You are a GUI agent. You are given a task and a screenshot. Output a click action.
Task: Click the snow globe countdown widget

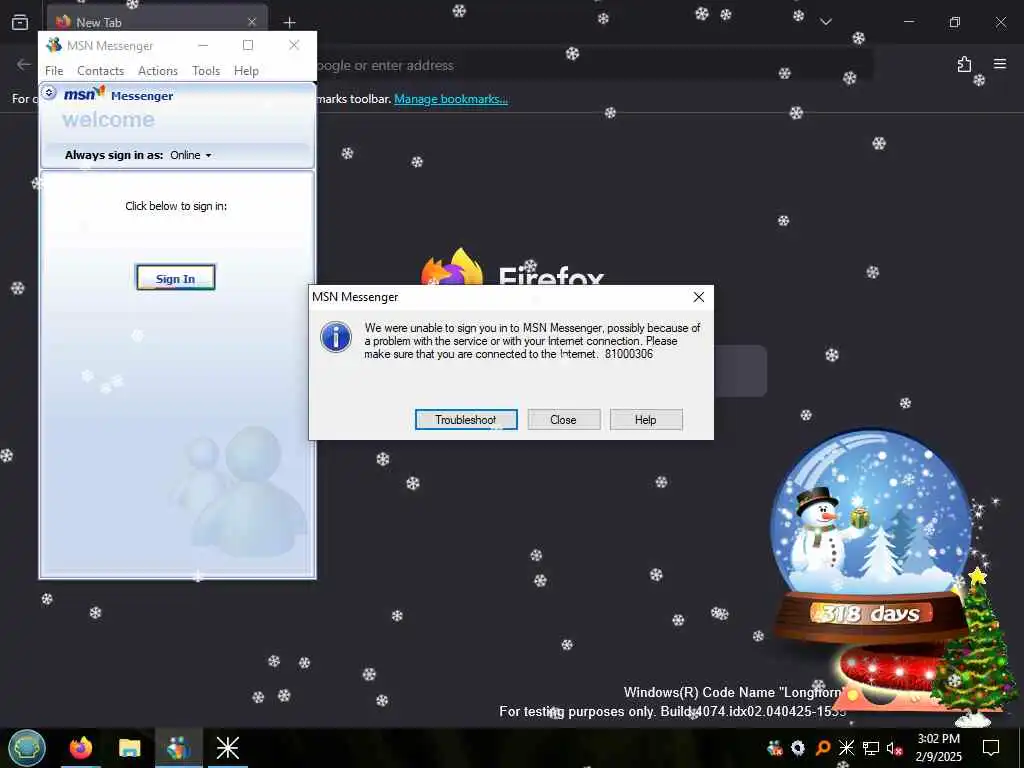[x=870, y=536]
